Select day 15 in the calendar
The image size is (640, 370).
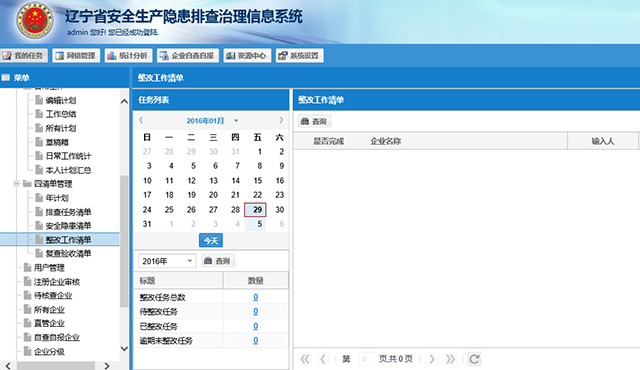(258, 180)
